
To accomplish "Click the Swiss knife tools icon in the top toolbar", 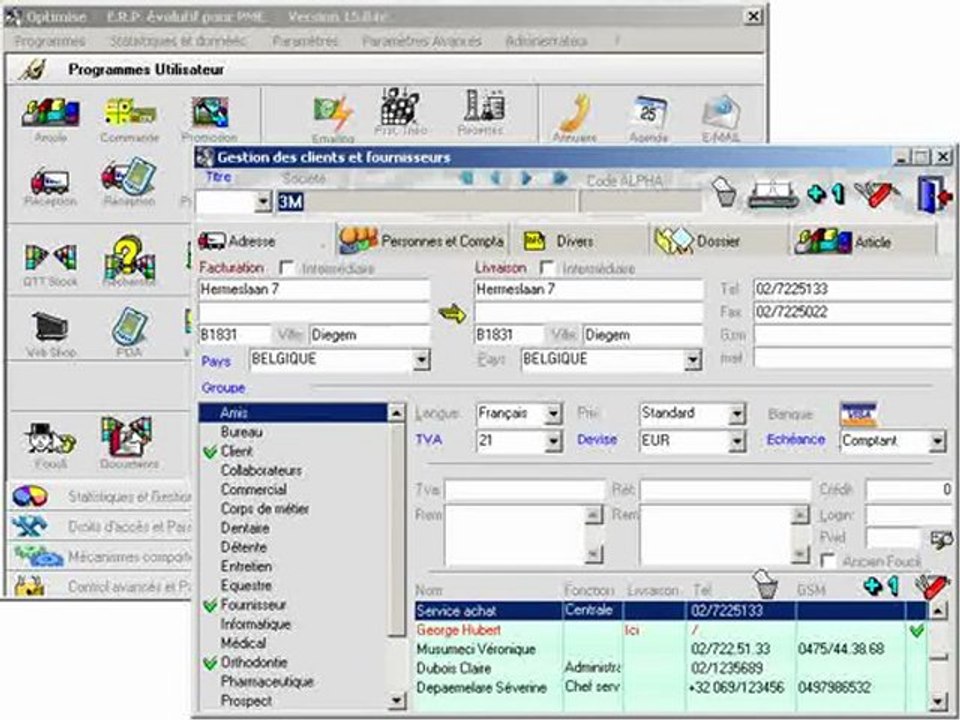I will click(x=877, y=193).
